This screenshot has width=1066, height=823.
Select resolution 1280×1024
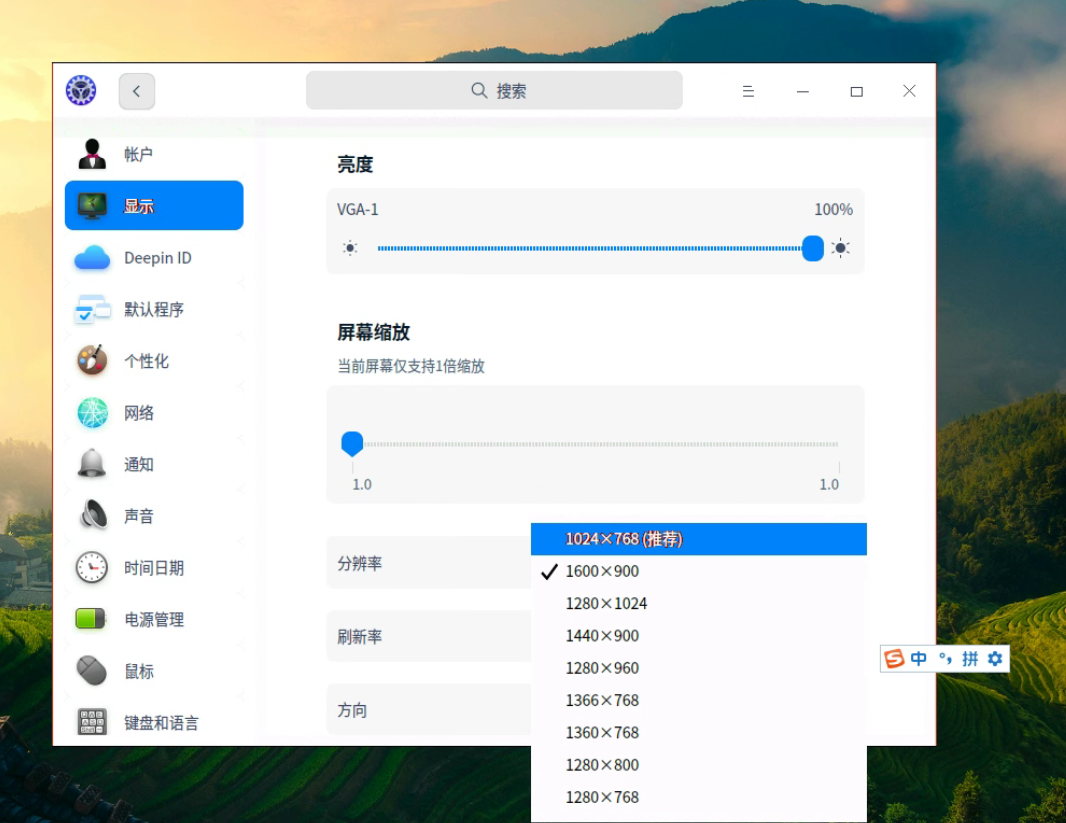point(699,603)
